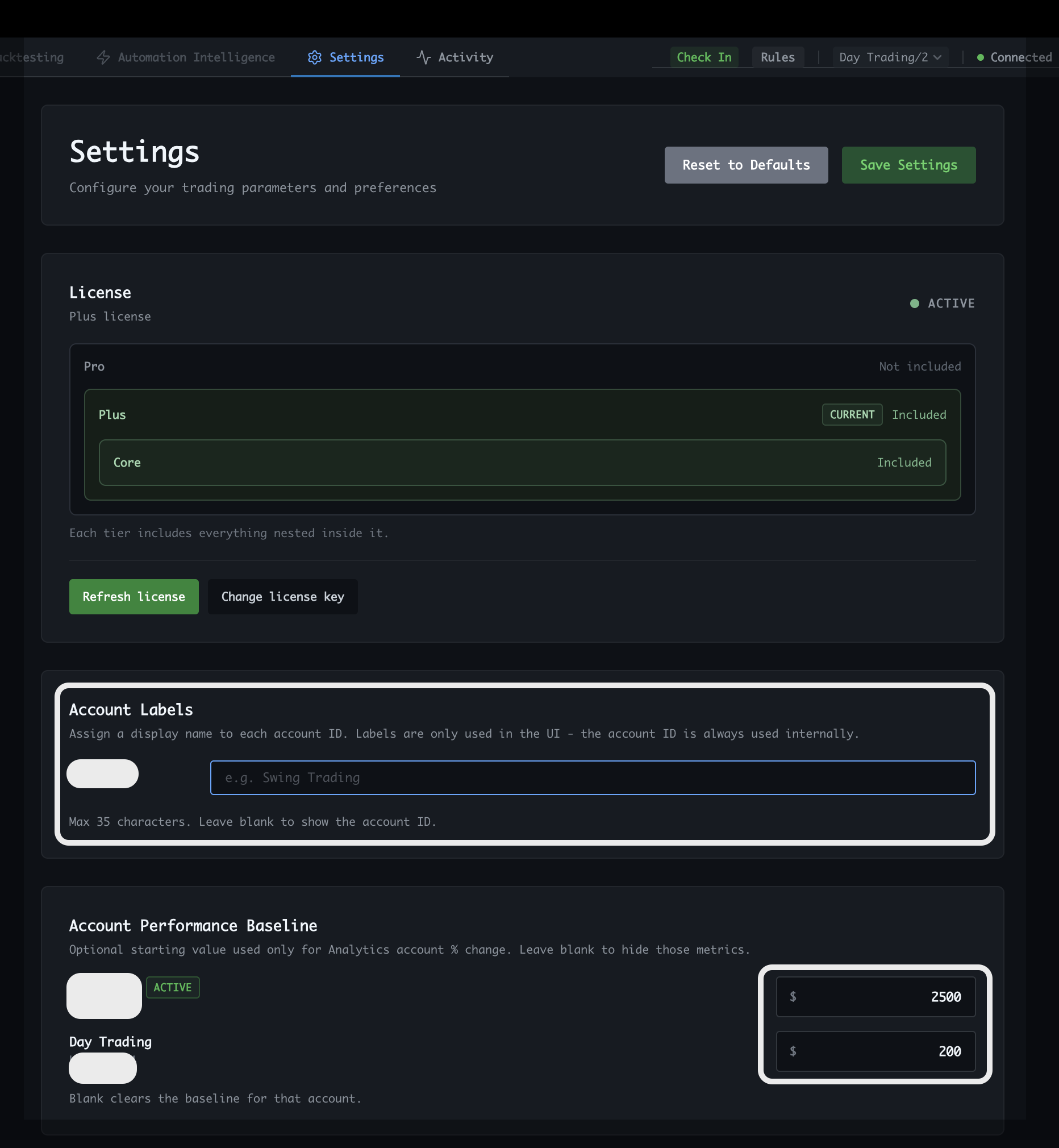
Task: Click Reset to Defaults
Action: pyautogui.click(x=746, y=165)
